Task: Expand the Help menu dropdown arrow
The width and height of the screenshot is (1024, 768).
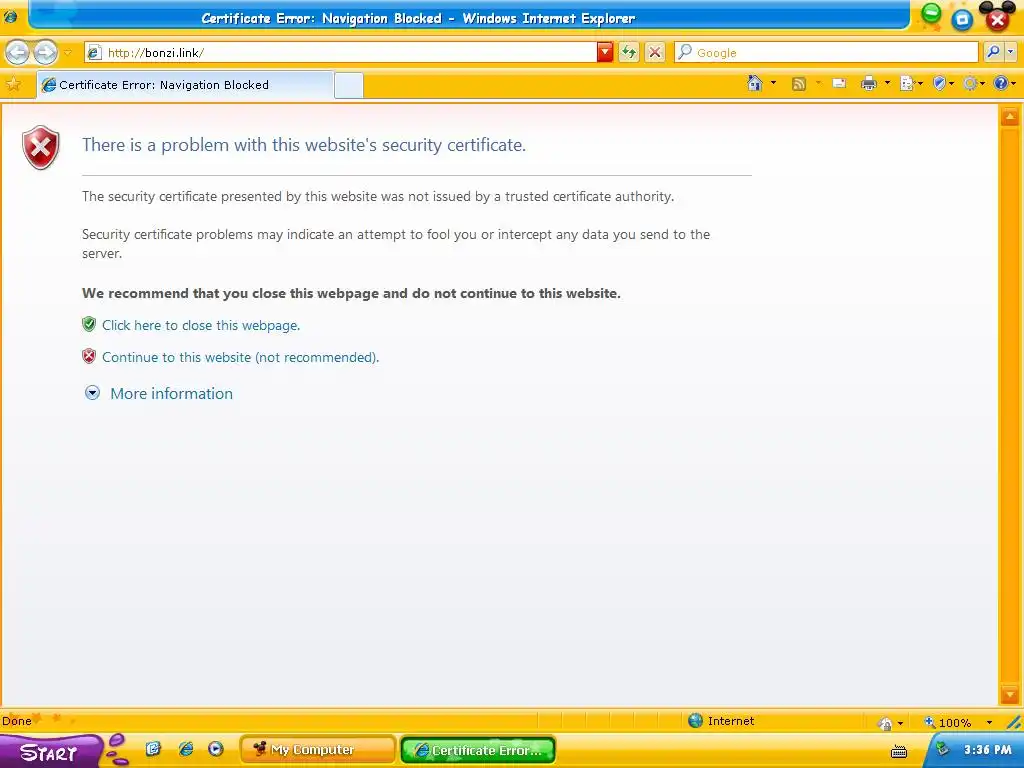Action: click(x=1013, y=84)
